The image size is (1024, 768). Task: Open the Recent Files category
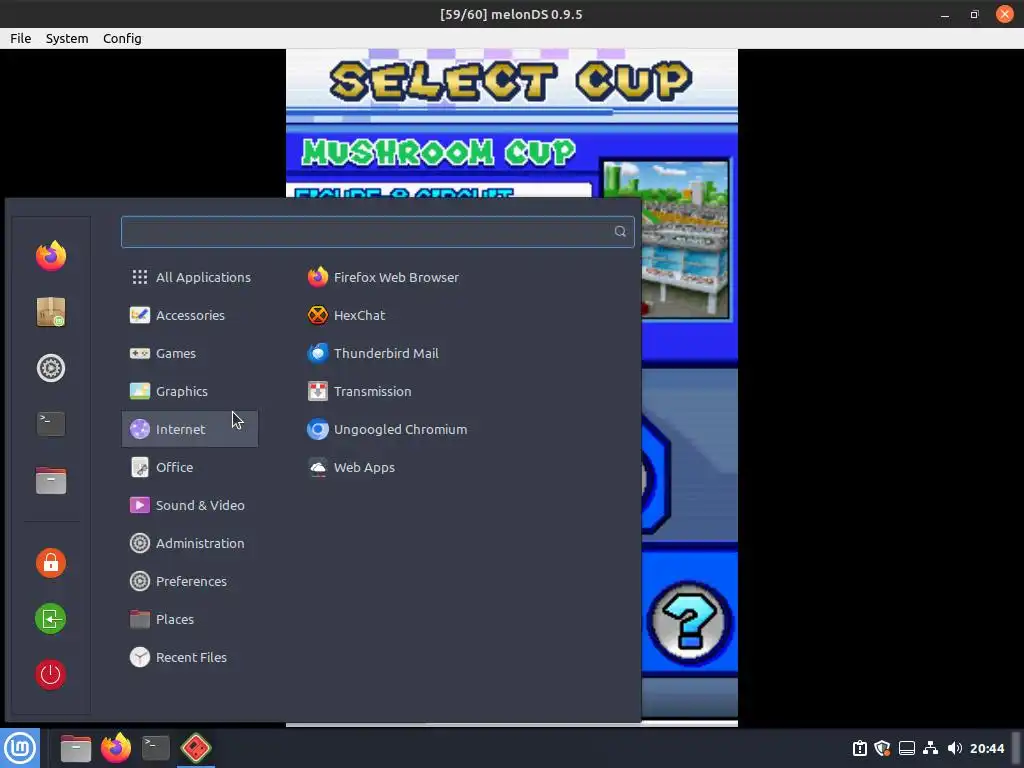click(x=190, y=657)
